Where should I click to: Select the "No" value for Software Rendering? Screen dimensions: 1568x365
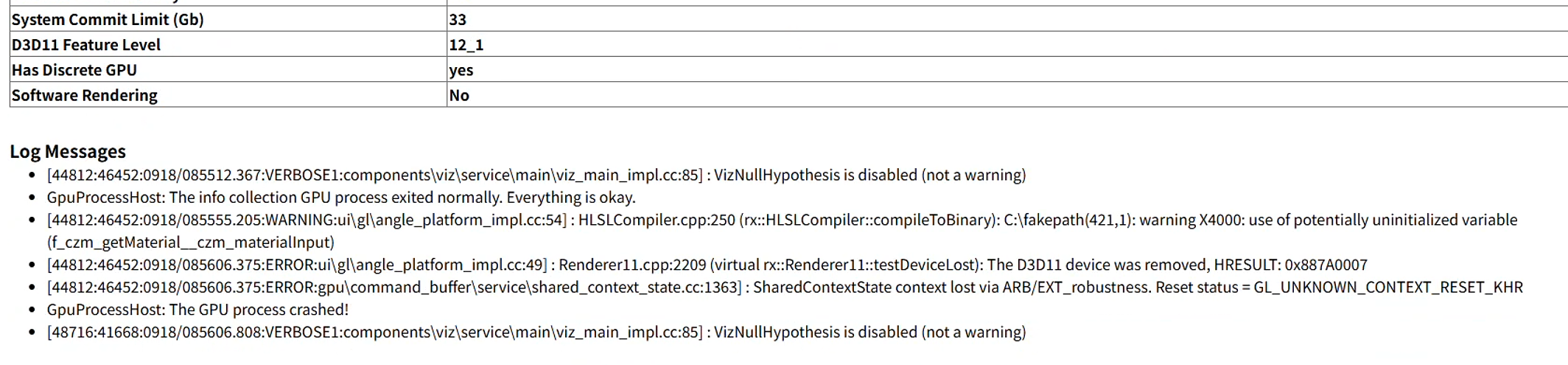tap(459, 95)
